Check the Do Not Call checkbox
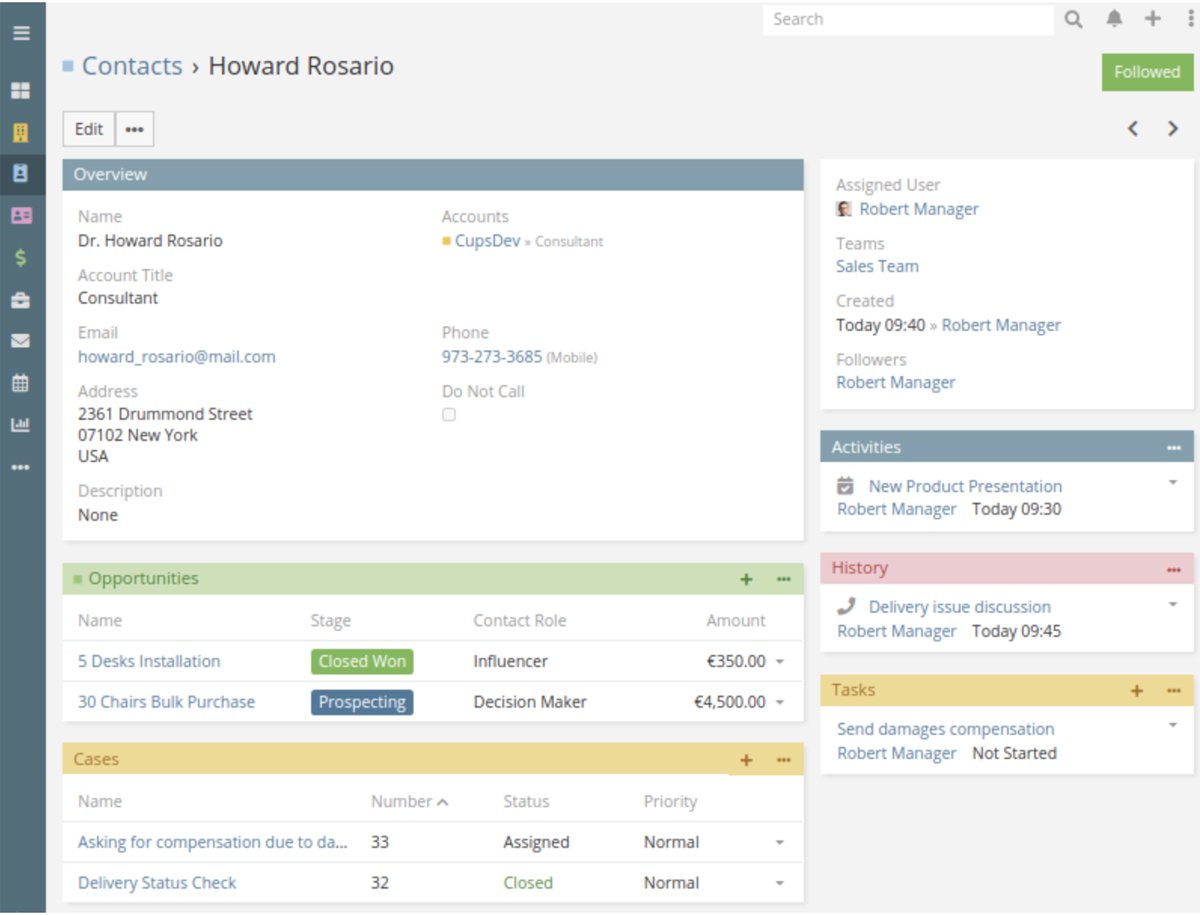 [x=448, y=414]
